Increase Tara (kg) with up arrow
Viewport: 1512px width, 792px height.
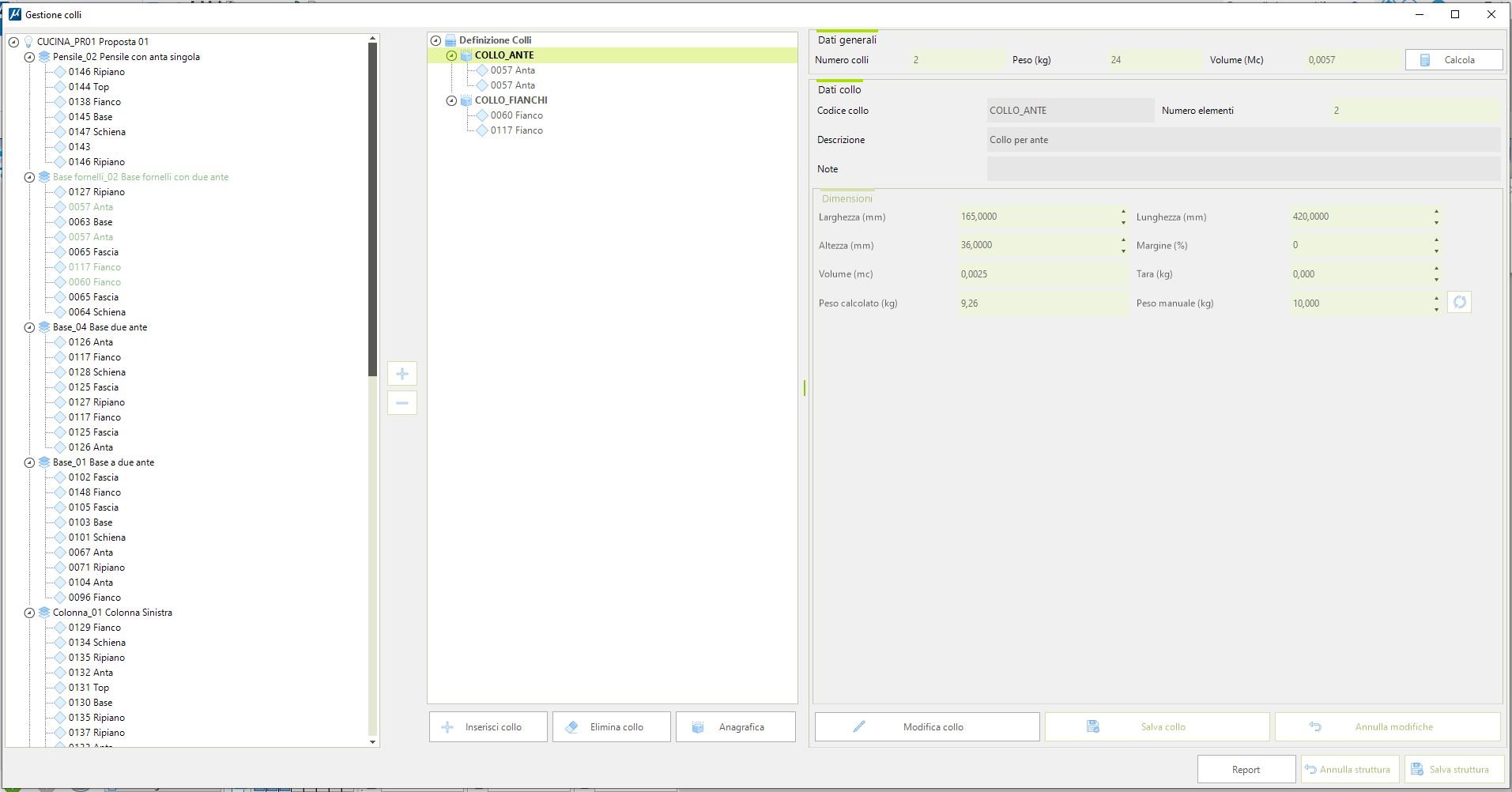coord(1436,270)
